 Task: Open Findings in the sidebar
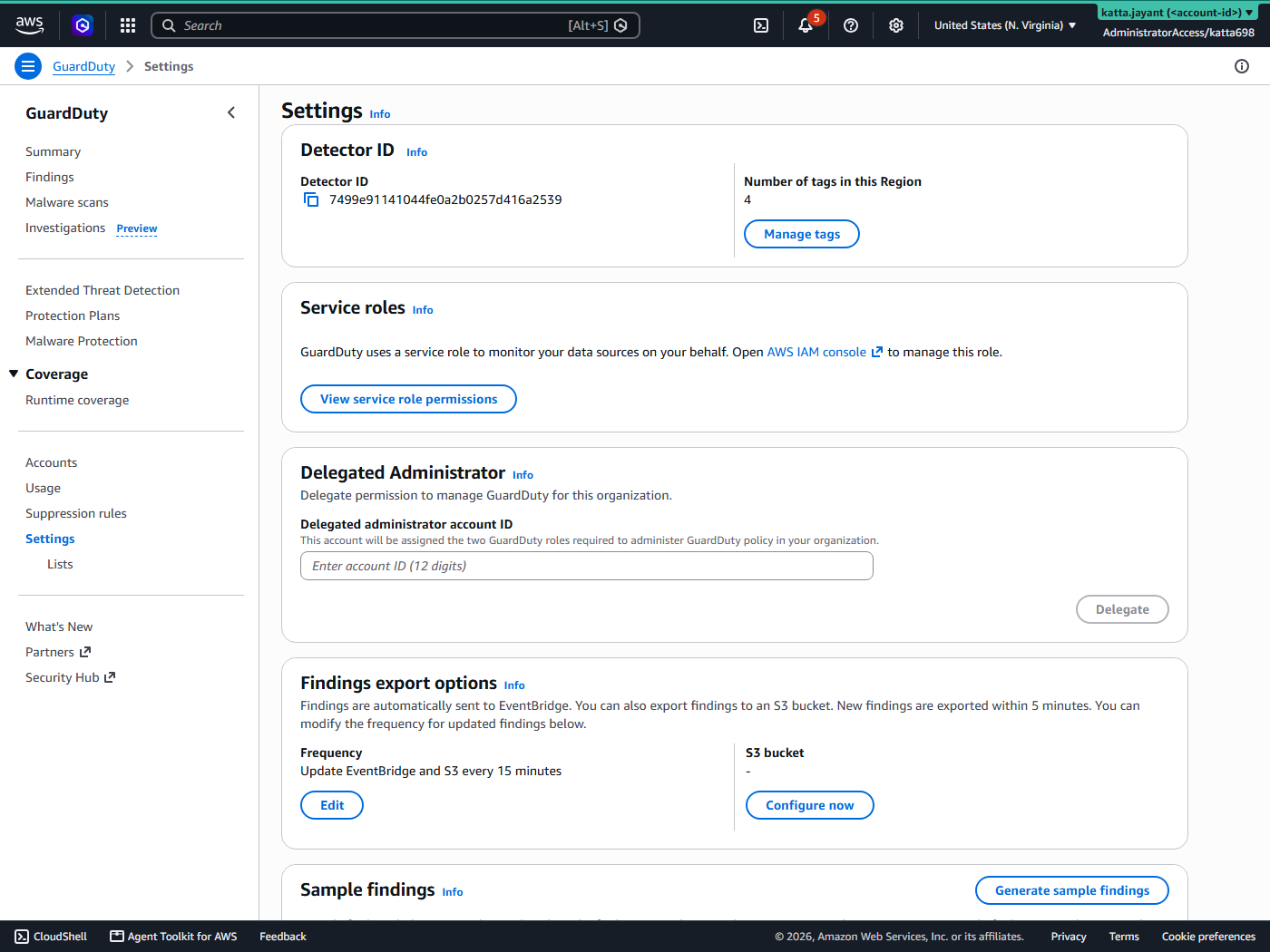[50, 177]
